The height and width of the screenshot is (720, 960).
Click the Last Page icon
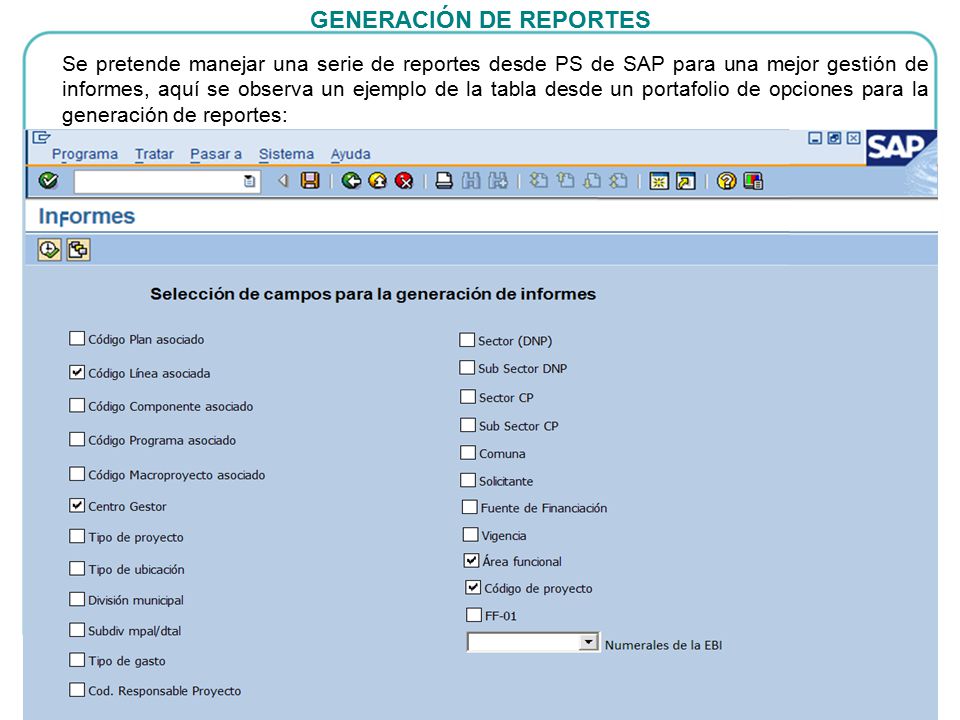click(x=619, y=181)
